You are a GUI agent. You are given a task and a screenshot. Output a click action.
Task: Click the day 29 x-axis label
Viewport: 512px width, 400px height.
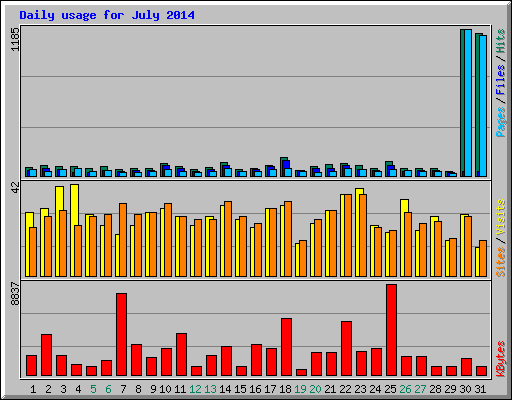450,389
